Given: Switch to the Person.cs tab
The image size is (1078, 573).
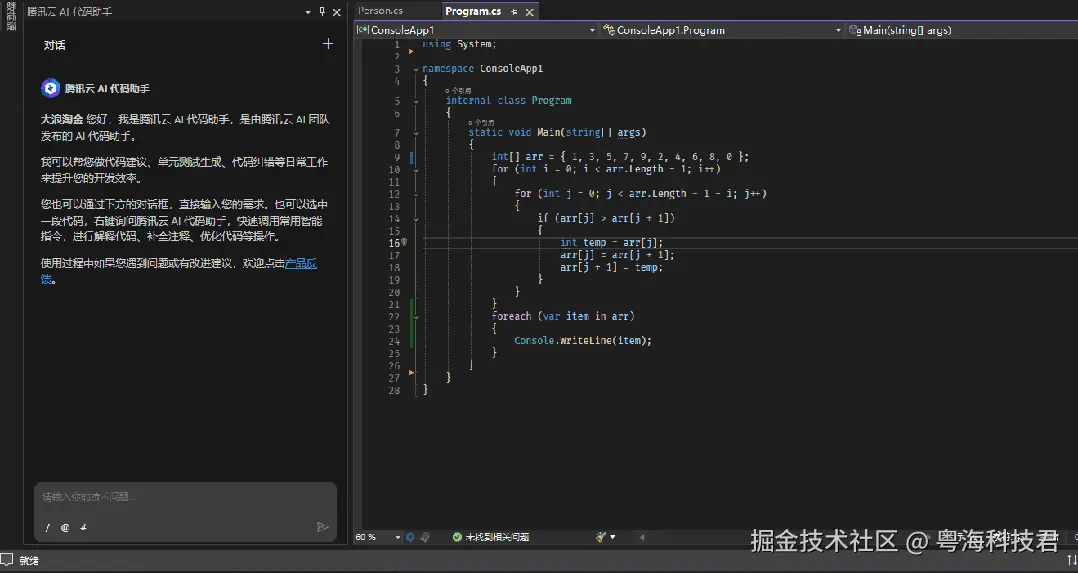Looking at the screenshot, I should [x=381, y=11].
